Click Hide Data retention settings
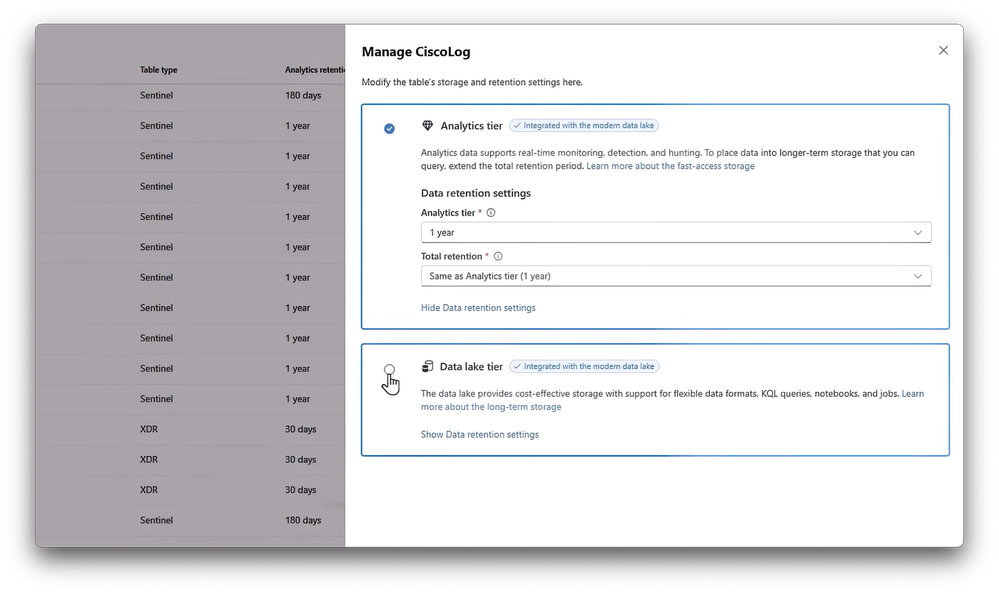The width and height of the screenshot is (999, 594). point(478,308)
